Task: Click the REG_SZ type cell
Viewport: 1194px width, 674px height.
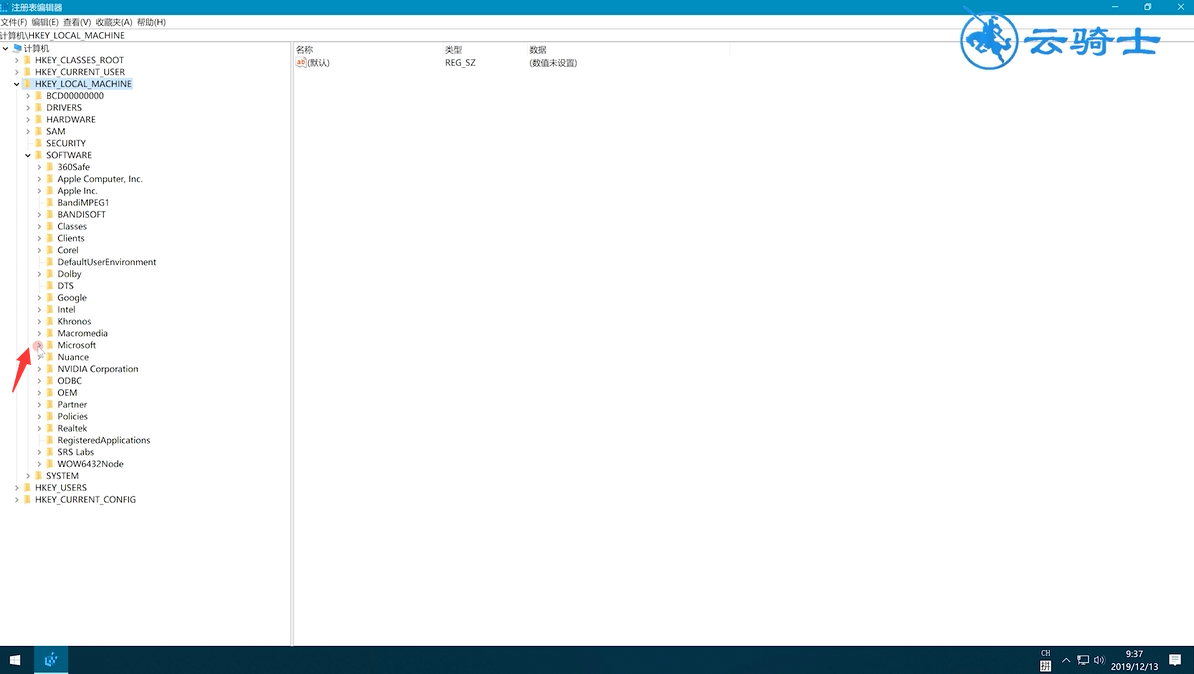Action: tap(461, 62)
